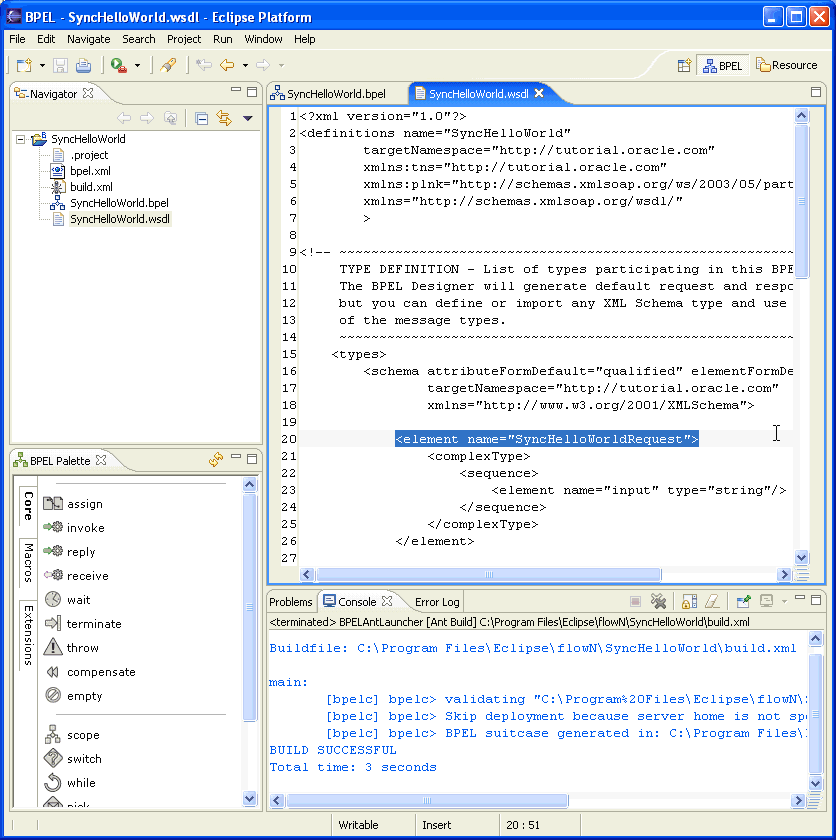This screenshot has width=836, height=840.
Task: Click Collapse All in Navigator
Action: click(201, 118)
